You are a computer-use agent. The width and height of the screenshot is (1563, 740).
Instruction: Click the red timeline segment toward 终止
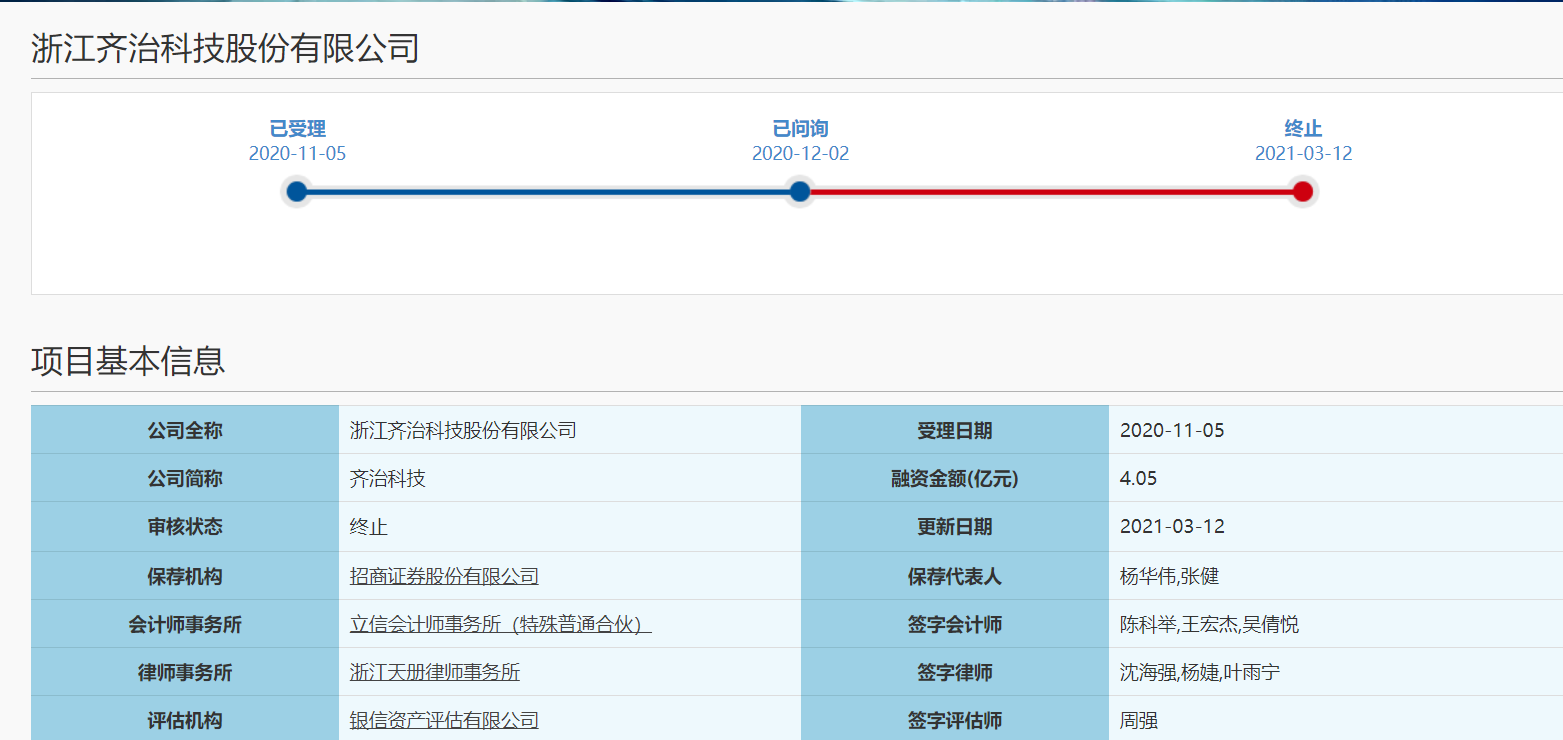[x=1051, y=191]
